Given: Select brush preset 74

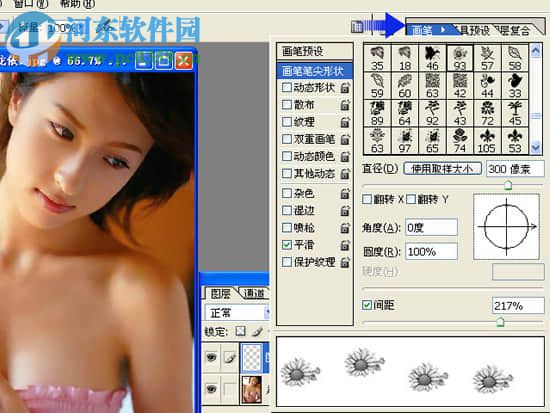Looking at the screenshot, I should click(460, 140).
